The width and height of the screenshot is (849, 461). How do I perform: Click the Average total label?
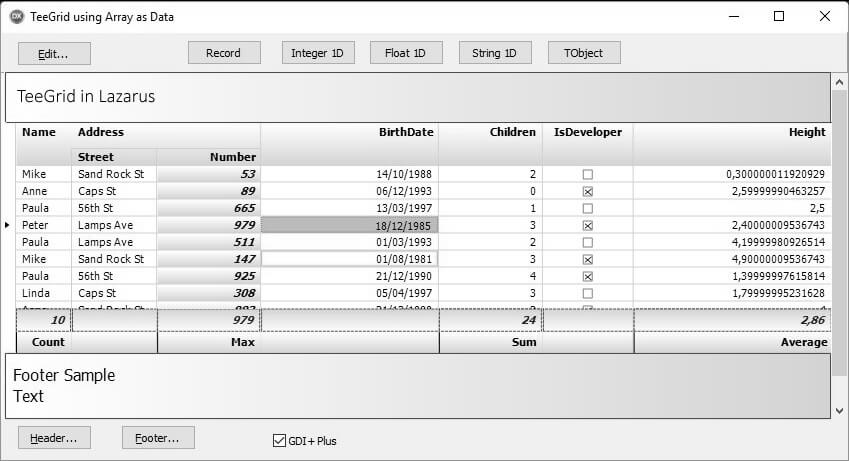(804, 342)
